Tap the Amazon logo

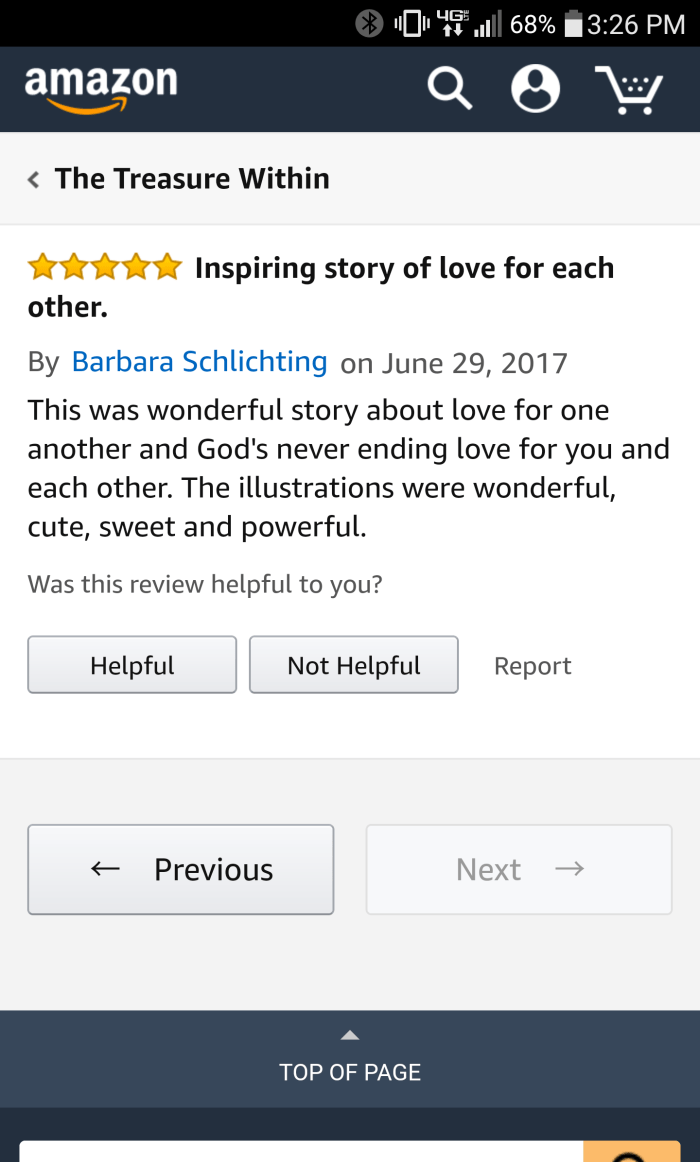coord(100,88)
